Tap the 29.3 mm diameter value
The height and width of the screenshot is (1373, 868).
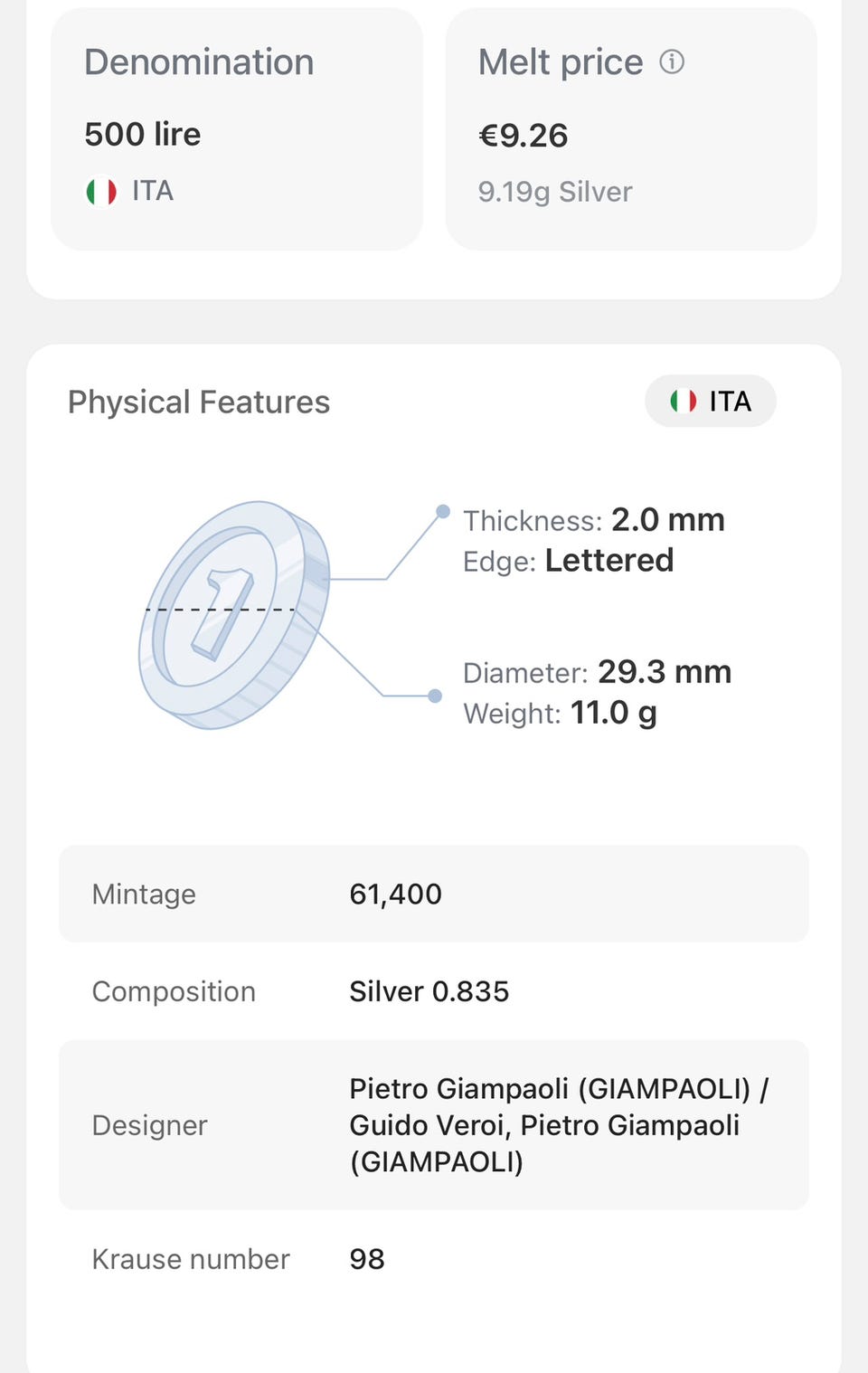(x=665, y=672)
